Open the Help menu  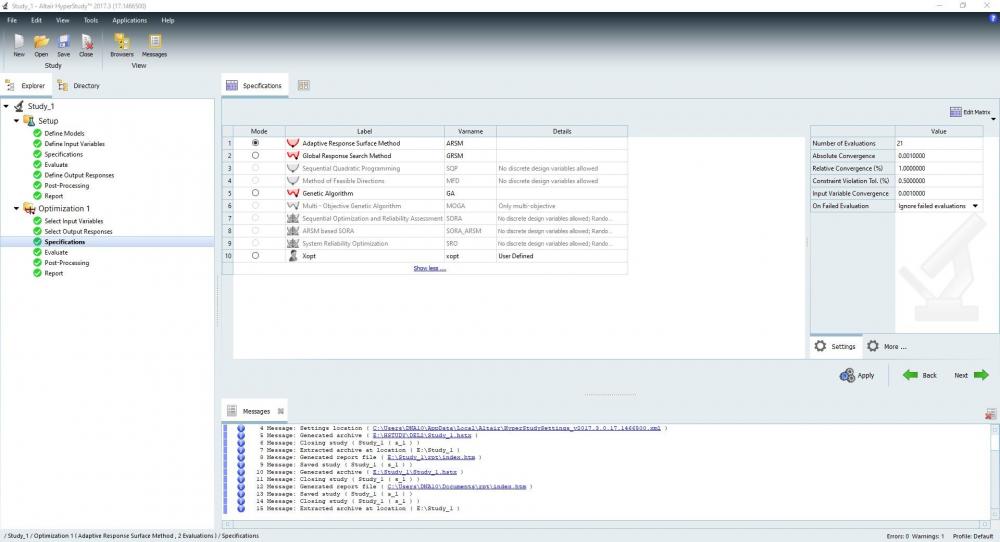168,20
